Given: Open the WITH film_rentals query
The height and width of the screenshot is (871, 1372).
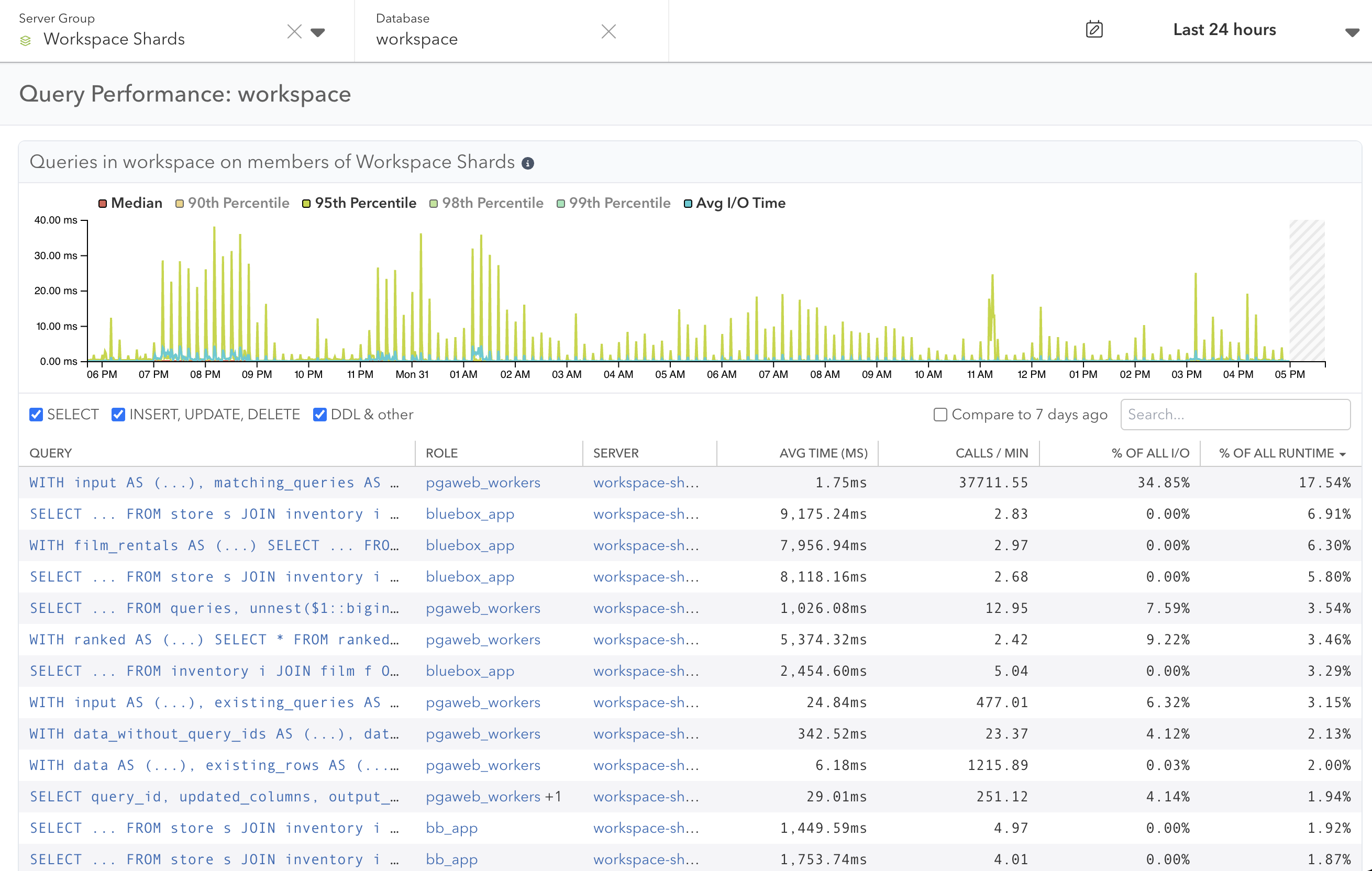Looking at the screenshot, I should [214, 546].
